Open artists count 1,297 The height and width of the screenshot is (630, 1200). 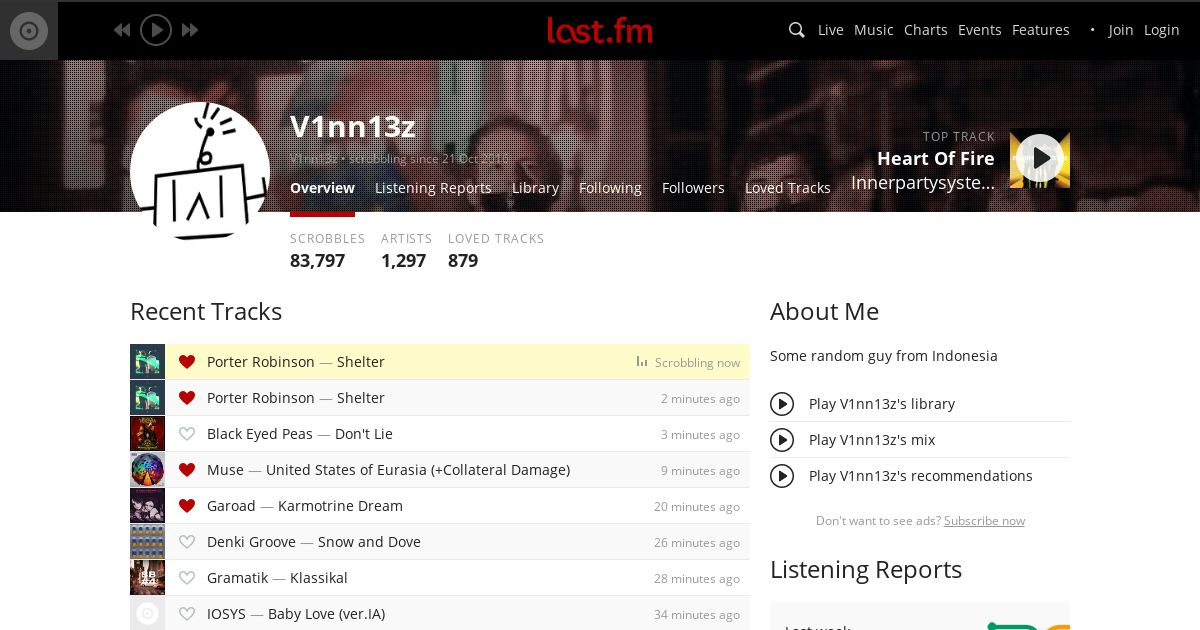click(x=403, y=261)
